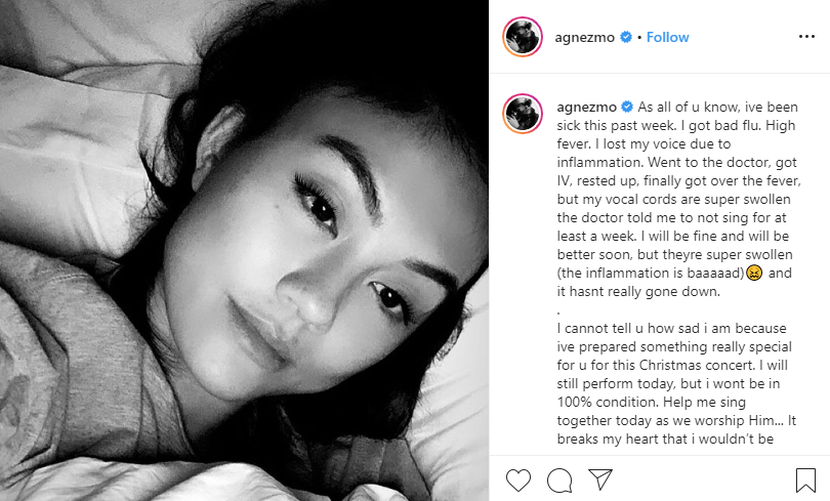
Task: Open comments via speech bubble icon
Action: [x=560, y=480]
